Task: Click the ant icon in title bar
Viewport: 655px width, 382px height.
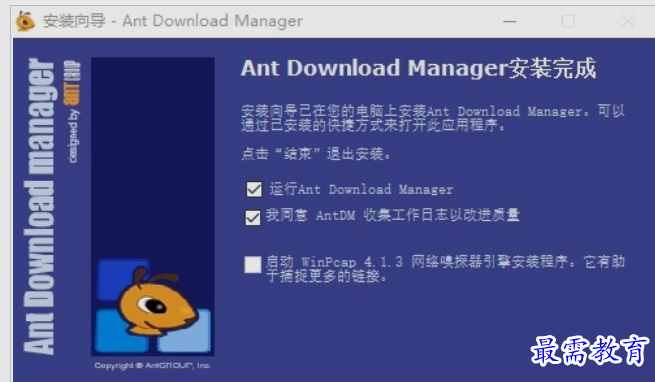Action: [x=25, y=21]
